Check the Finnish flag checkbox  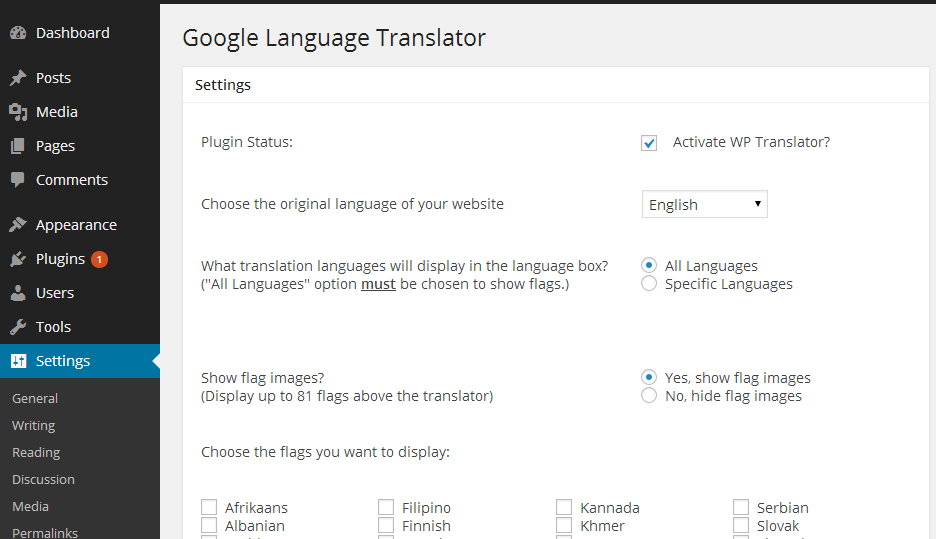tap(386, 525)
